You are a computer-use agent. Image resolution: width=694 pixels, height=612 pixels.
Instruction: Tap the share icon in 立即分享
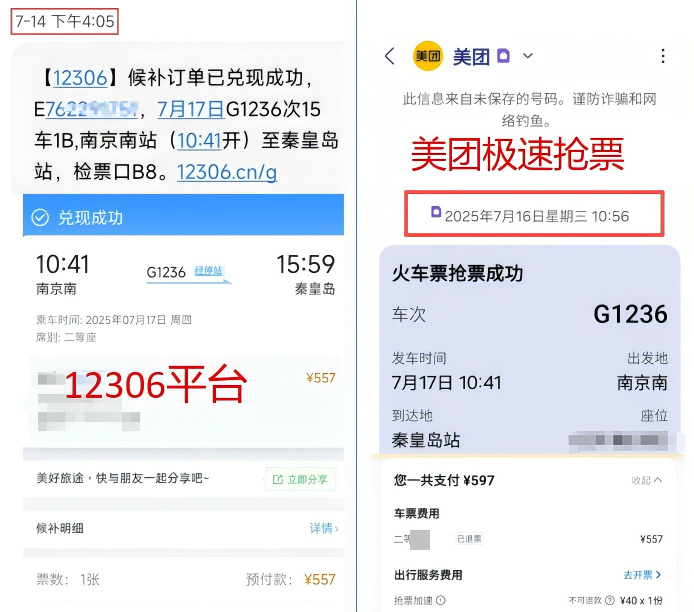tap(278, 479)
